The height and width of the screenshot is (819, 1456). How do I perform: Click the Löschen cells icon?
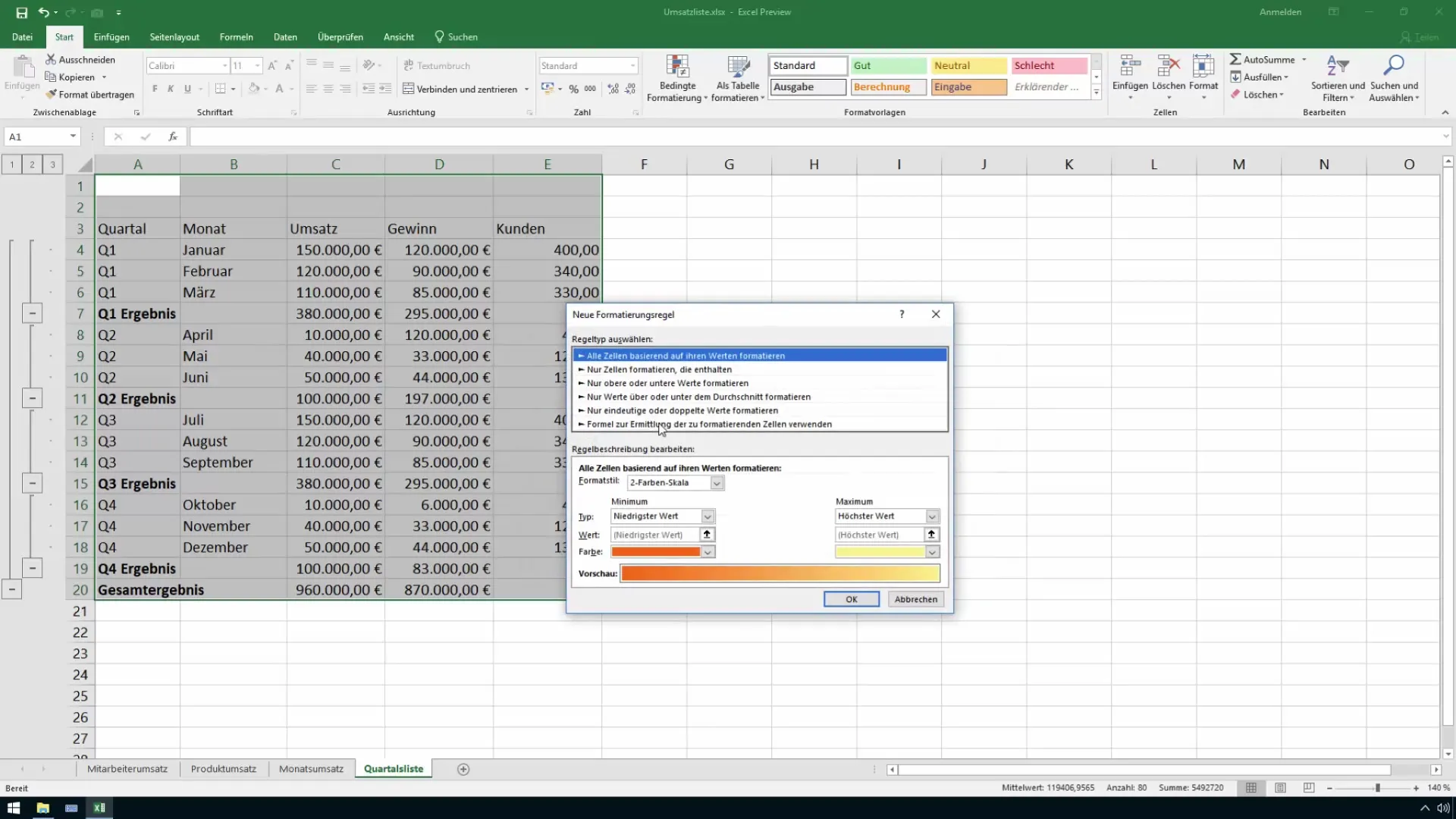pyautogui.click(x=1169, y=67)
